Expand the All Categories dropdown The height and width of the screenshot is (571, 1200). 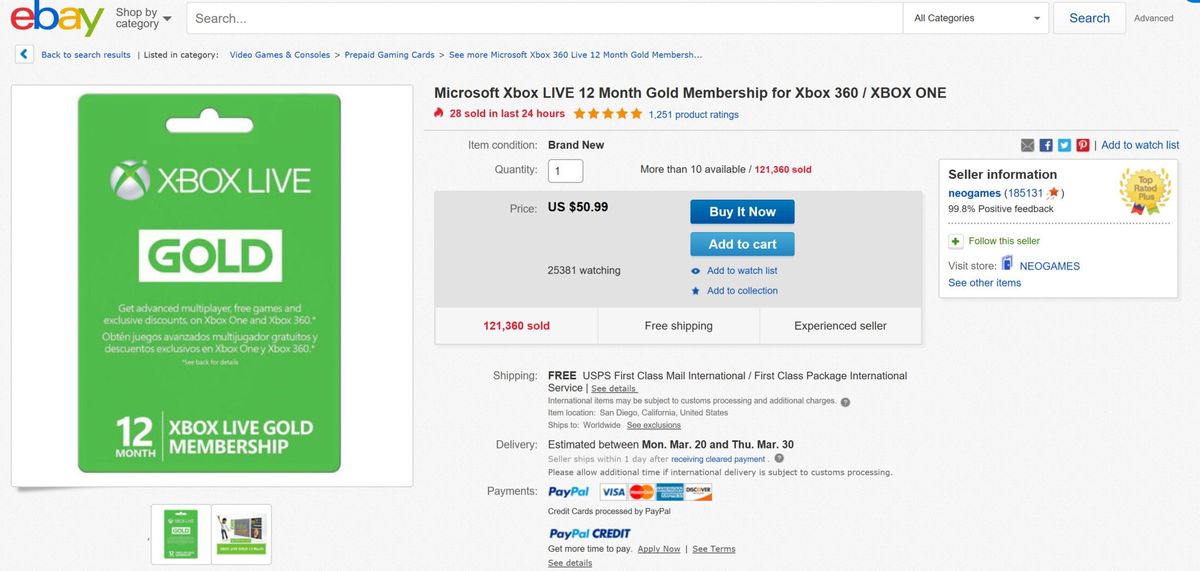[x=976, y=18]
